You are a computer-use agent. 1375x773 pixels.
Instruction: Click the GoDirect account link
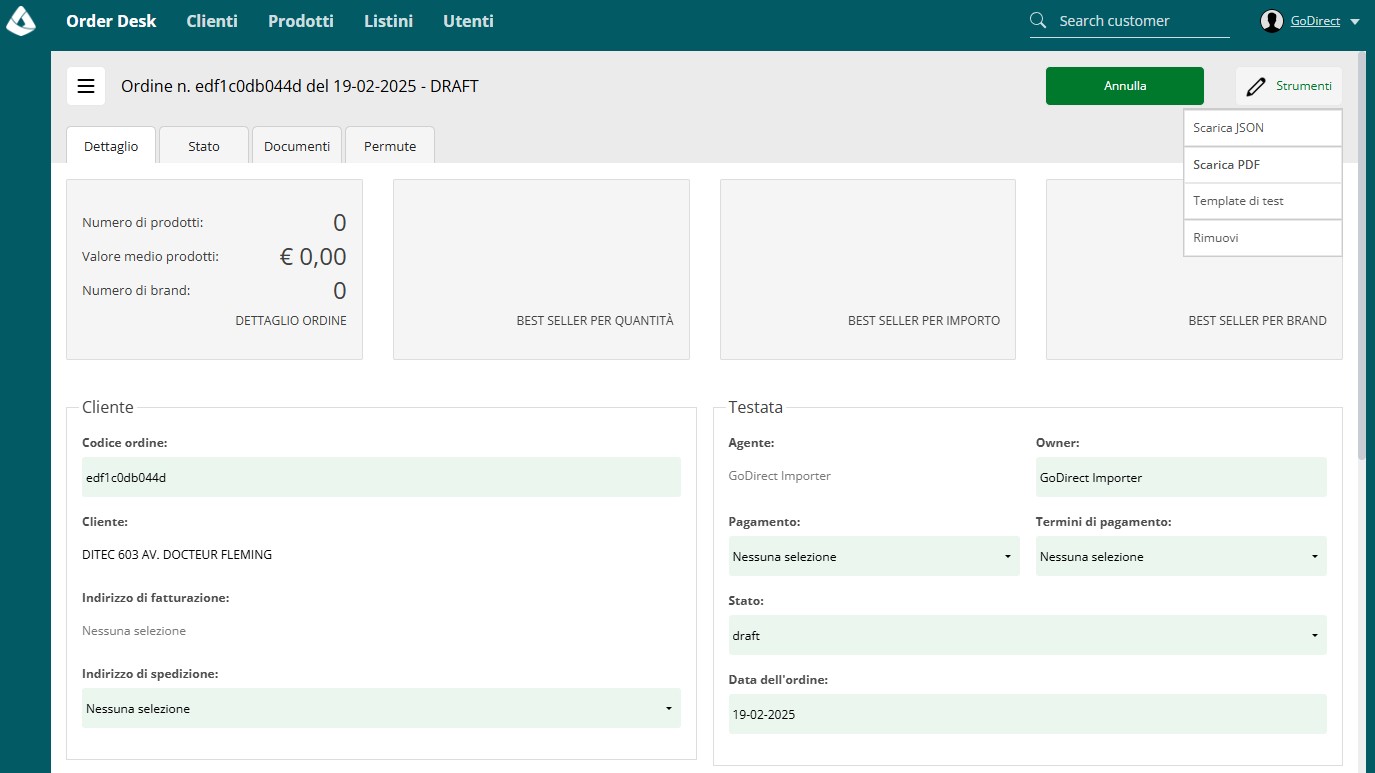tap(1315, 21)
